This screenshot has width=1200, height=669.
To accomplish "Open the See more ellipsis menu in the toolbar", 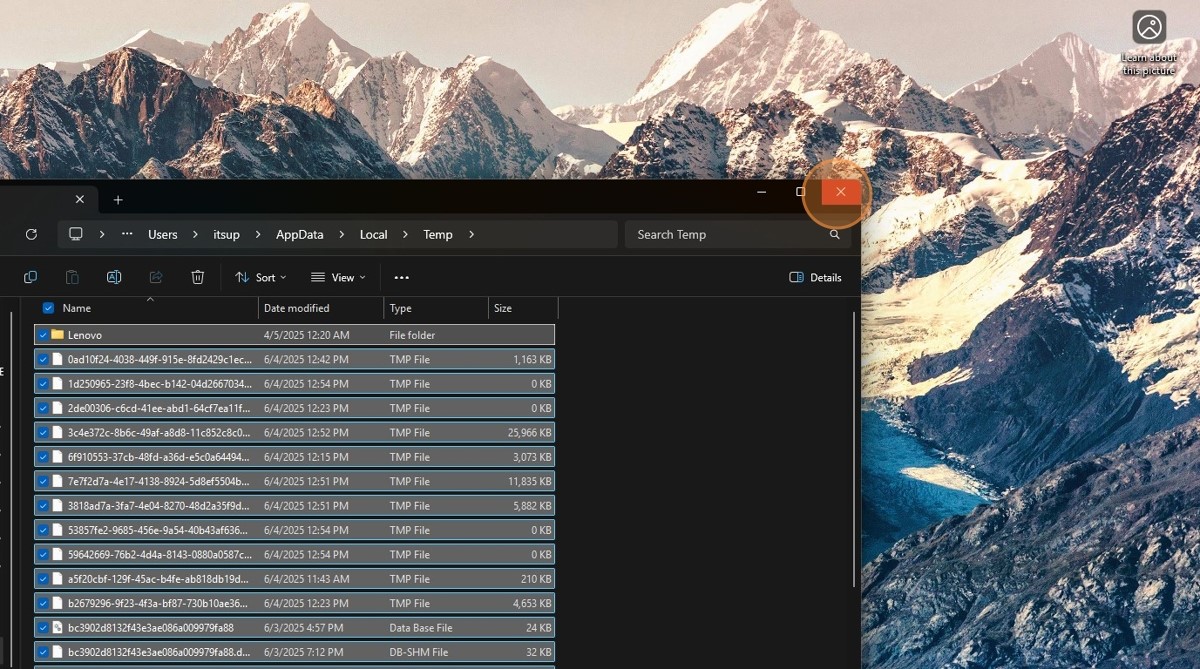I will tap(401, 277).
